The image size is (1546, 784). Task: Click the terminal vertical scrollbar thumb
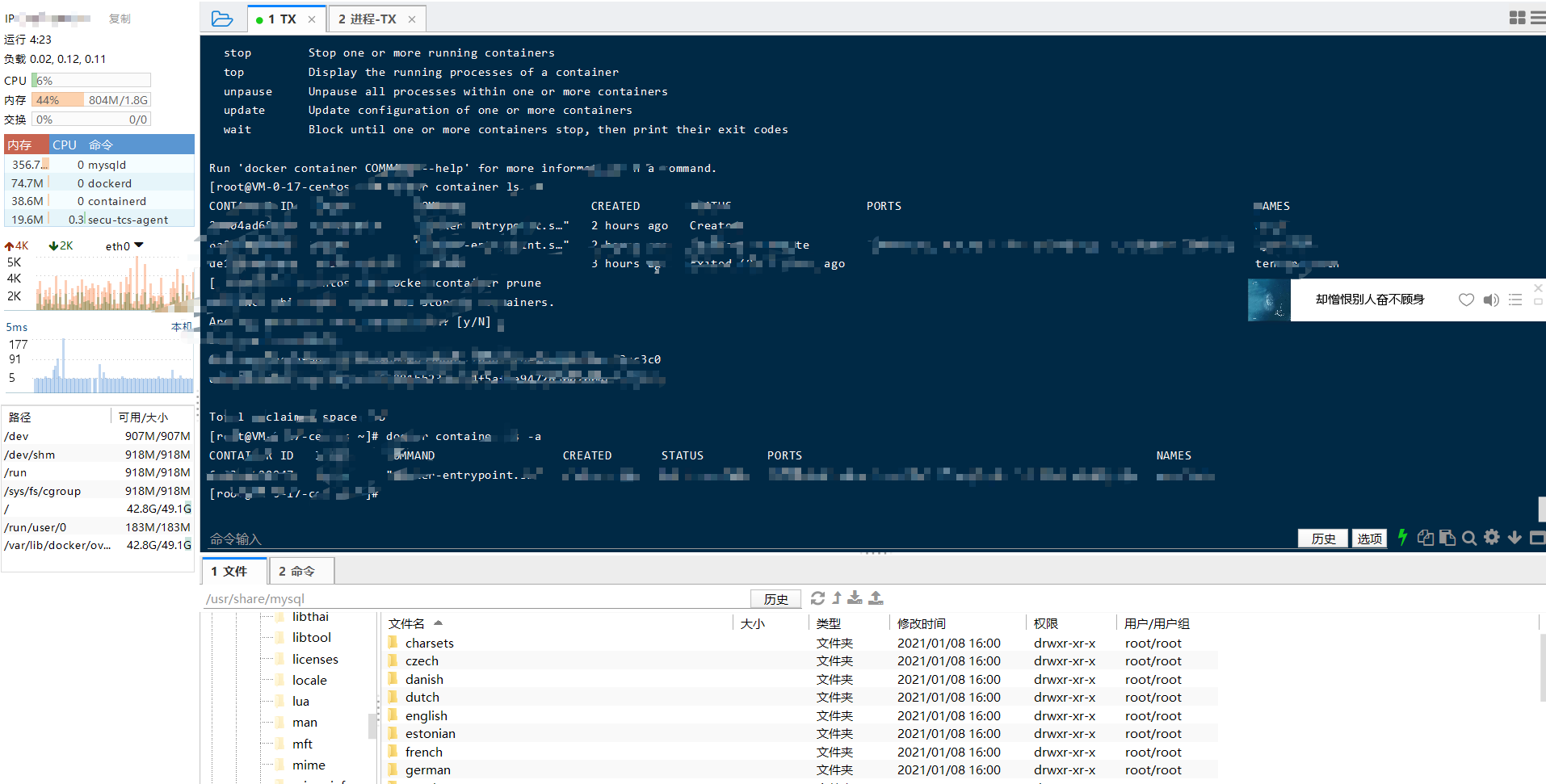1542,509
